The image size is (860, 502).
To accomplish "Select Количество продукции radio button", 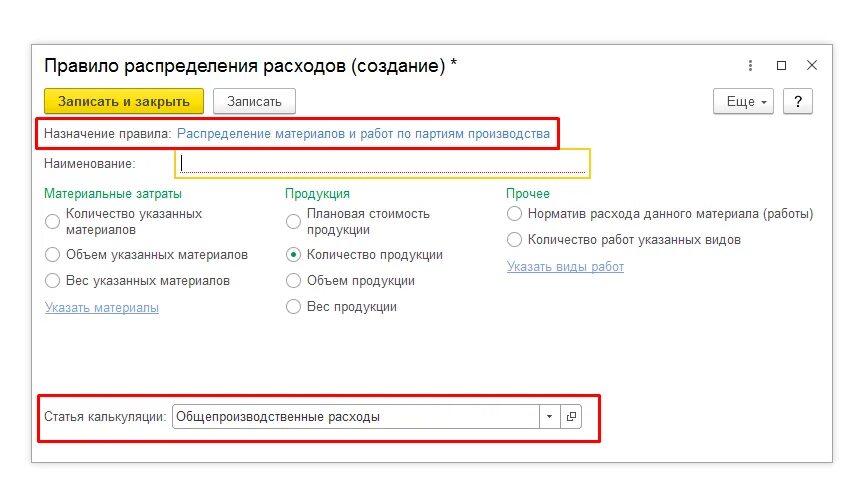I will (x=293, y=255).
